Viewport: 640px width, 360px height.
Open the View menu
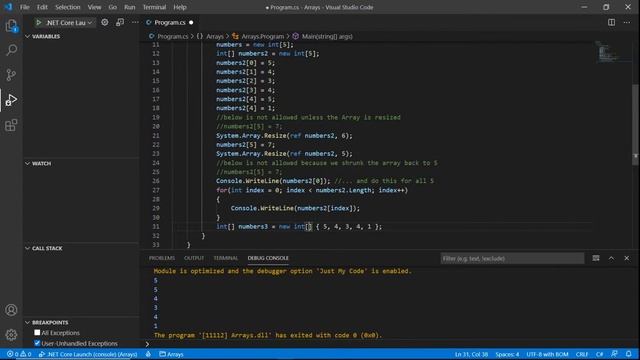click(x=94, y=7)
